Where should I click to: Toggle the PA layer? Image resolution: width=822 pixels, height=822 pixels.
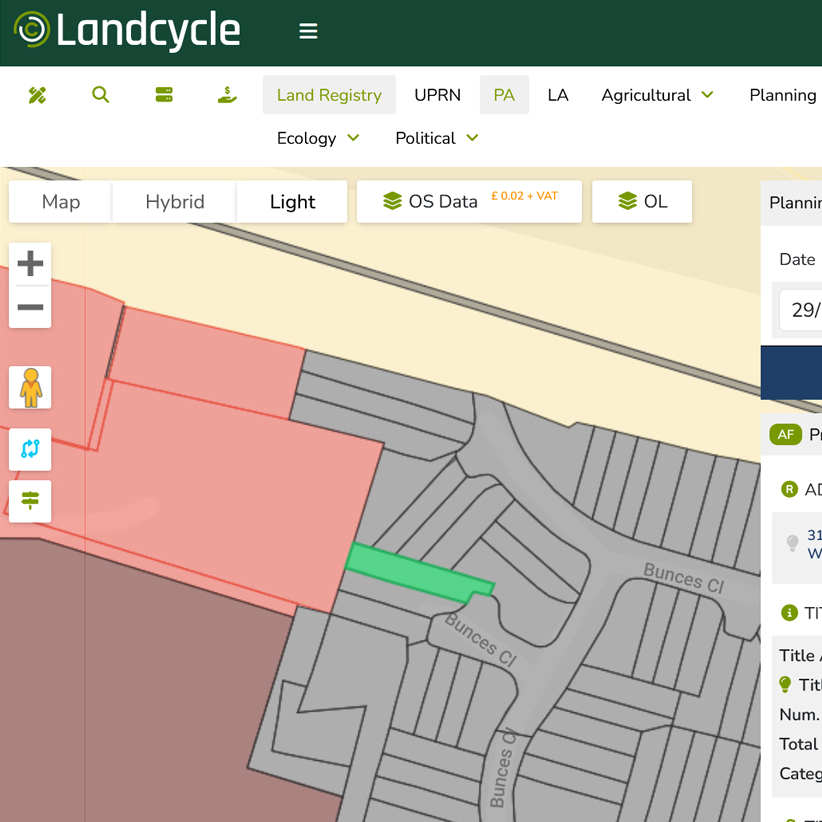[x=504, y=95]
